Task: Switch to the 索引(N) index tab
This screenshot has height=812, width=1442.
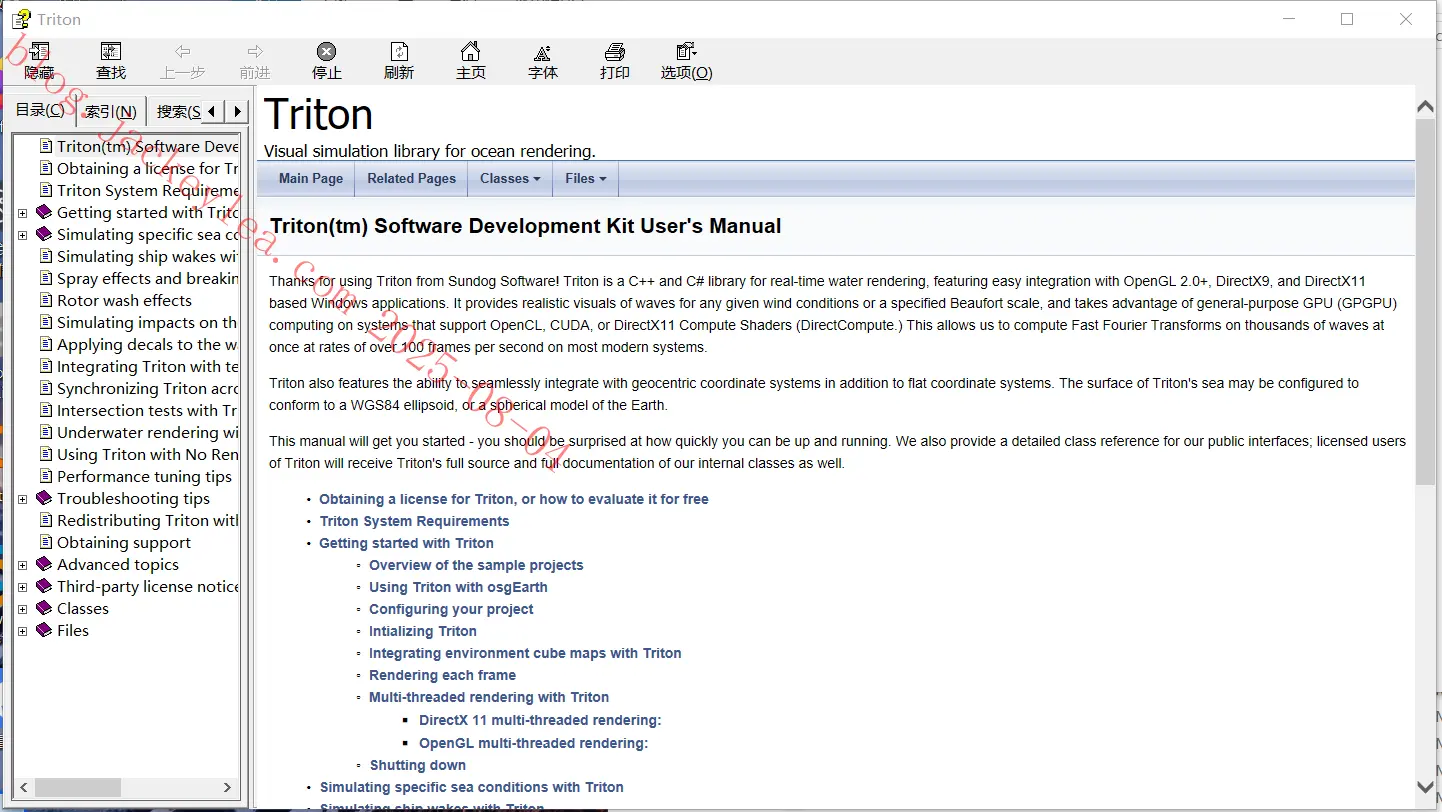Action: (x=111, y=112)
